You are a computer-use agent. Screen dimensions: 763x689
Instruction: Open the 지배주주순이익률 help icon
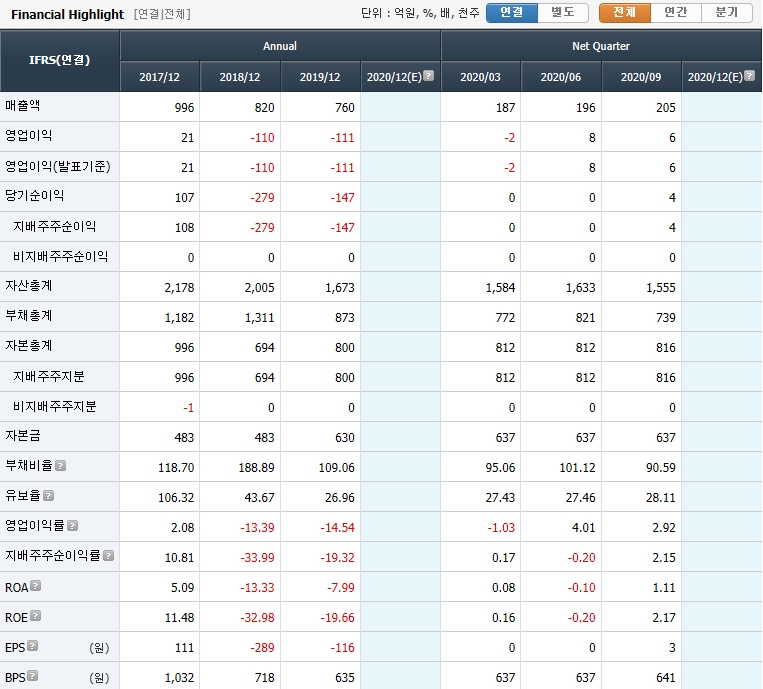109,555
